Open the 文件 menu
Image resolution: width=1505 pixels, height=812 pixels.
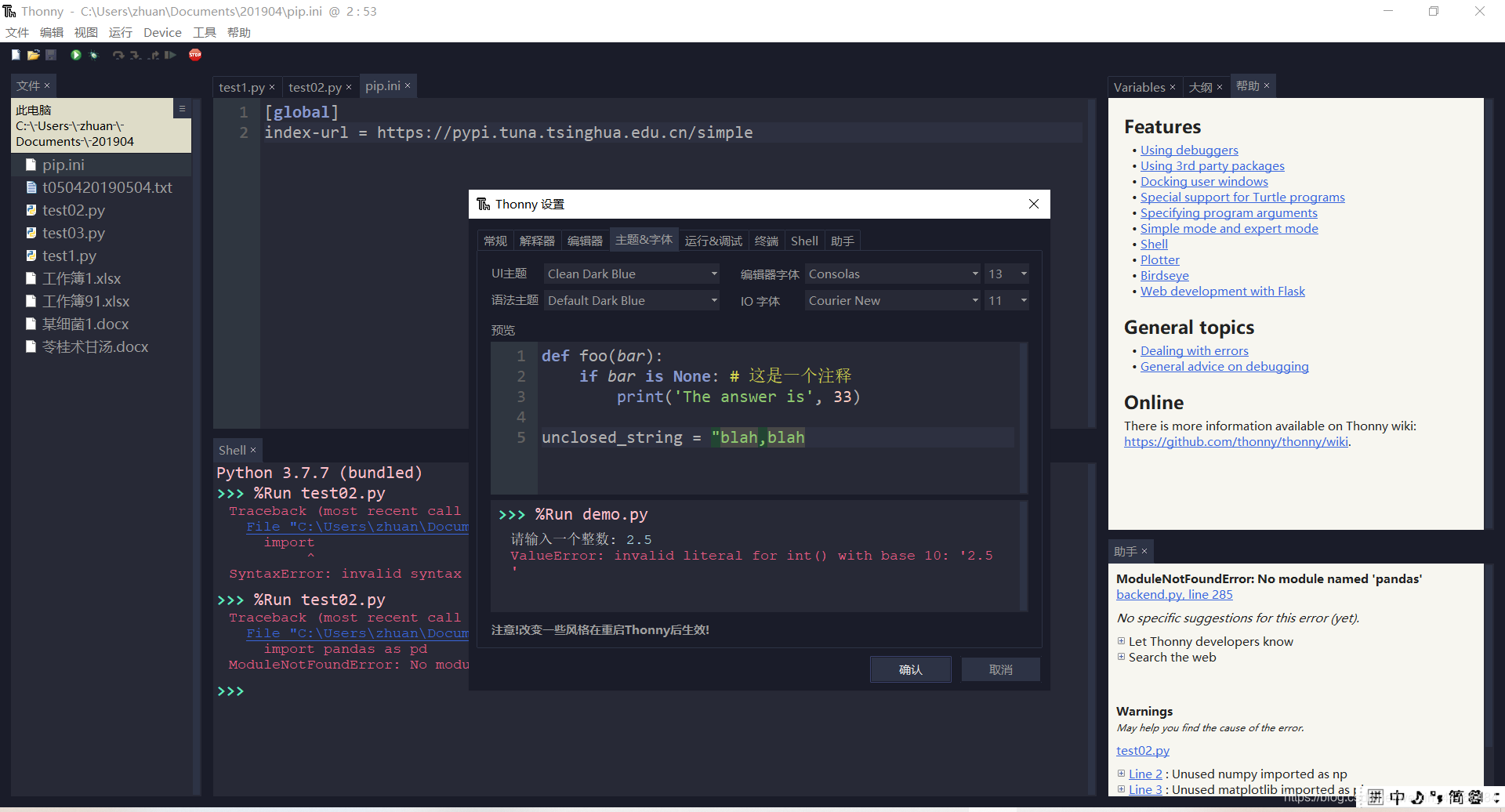[17, 32]
